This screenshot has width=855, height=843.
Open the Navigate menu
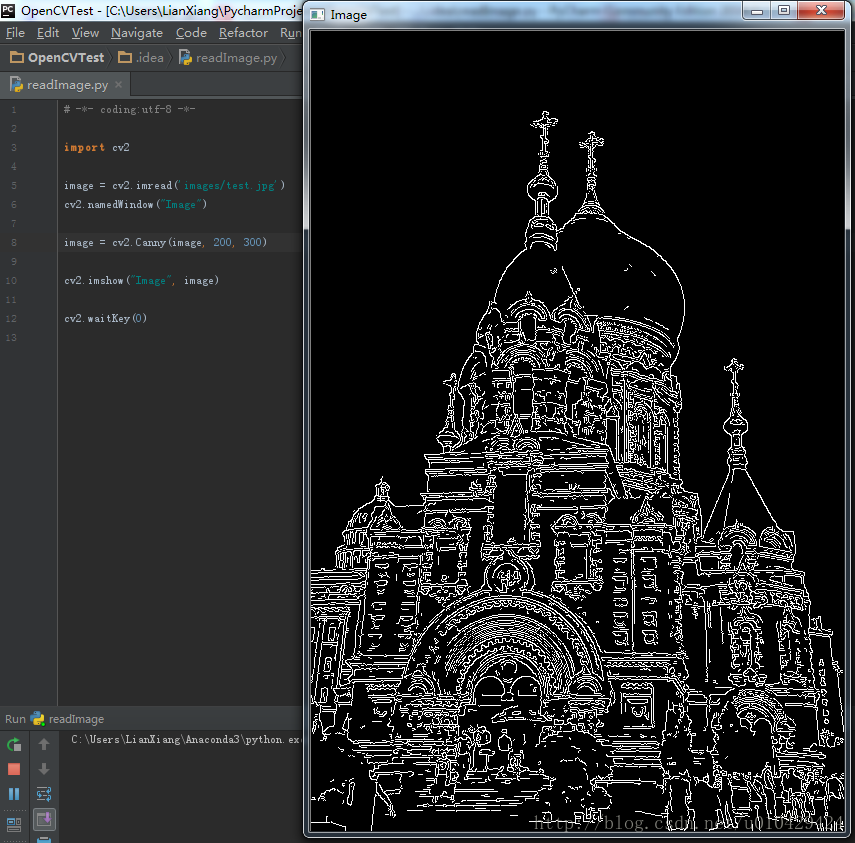pos(137,33)
